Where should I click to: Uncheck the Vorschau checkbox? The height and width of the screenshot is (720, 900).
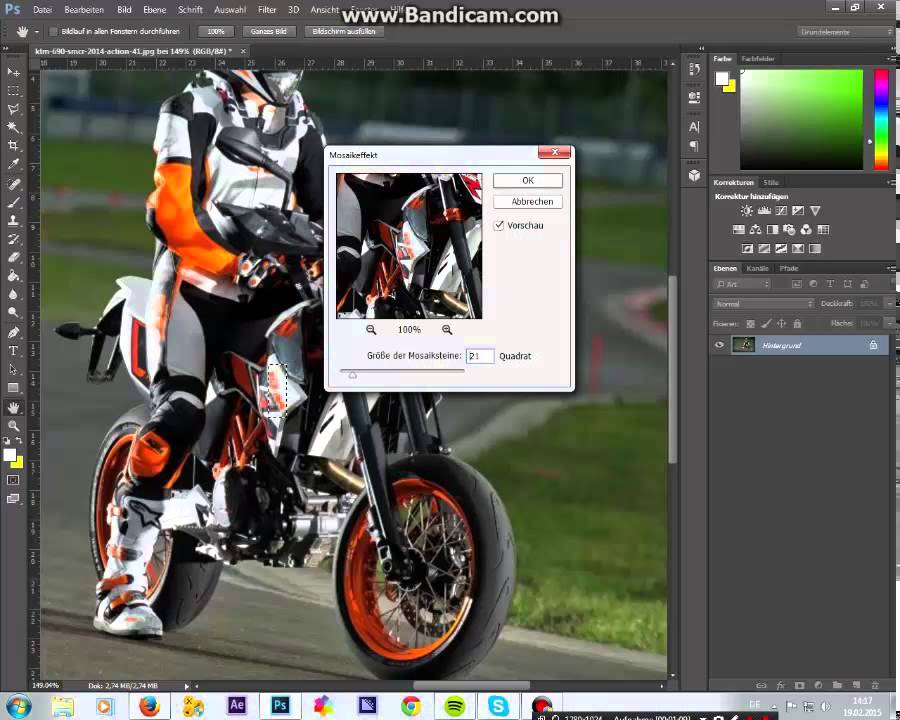[x=499, y=225]
